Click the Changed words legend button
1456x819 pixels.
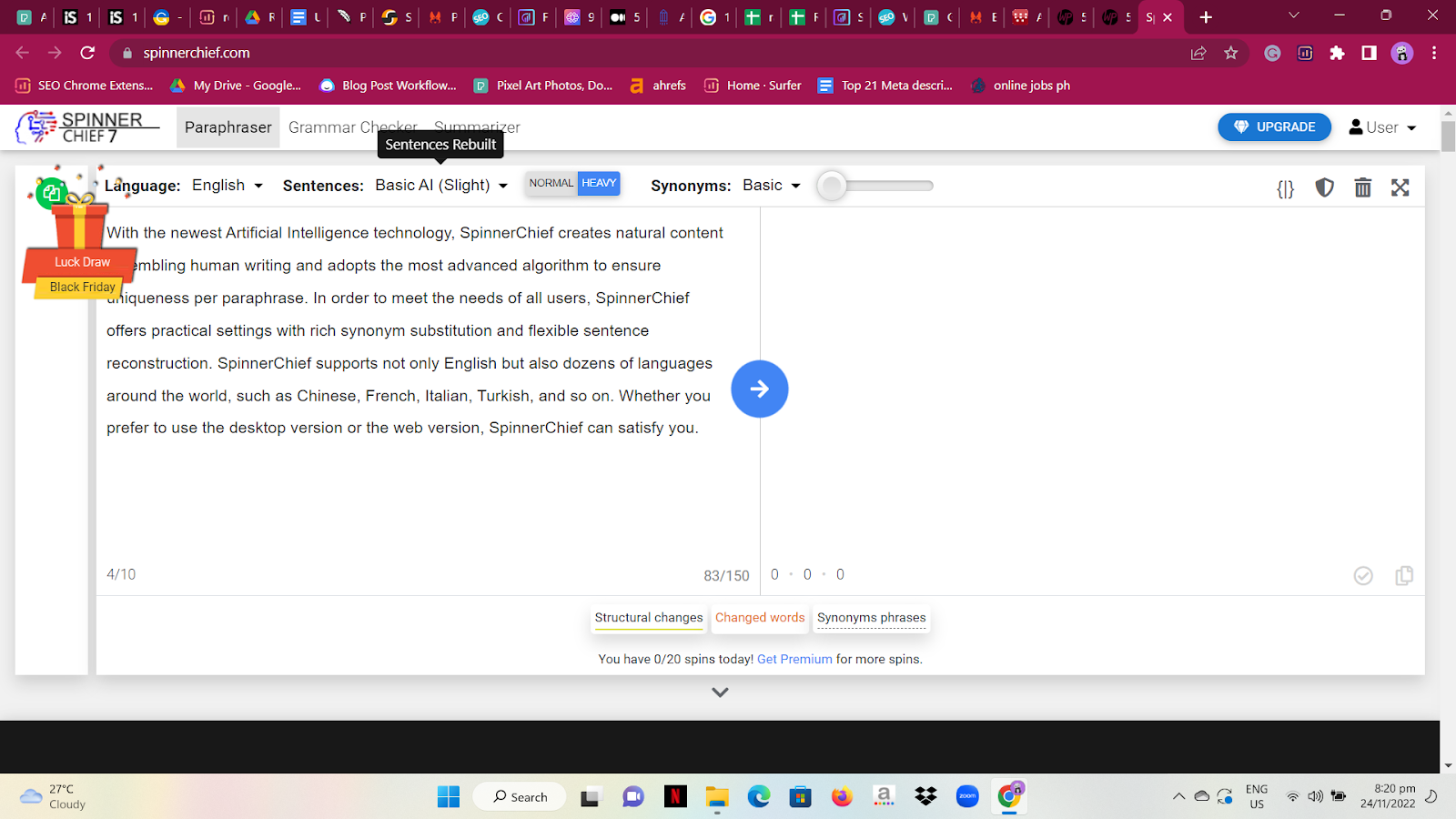(760, 618)
